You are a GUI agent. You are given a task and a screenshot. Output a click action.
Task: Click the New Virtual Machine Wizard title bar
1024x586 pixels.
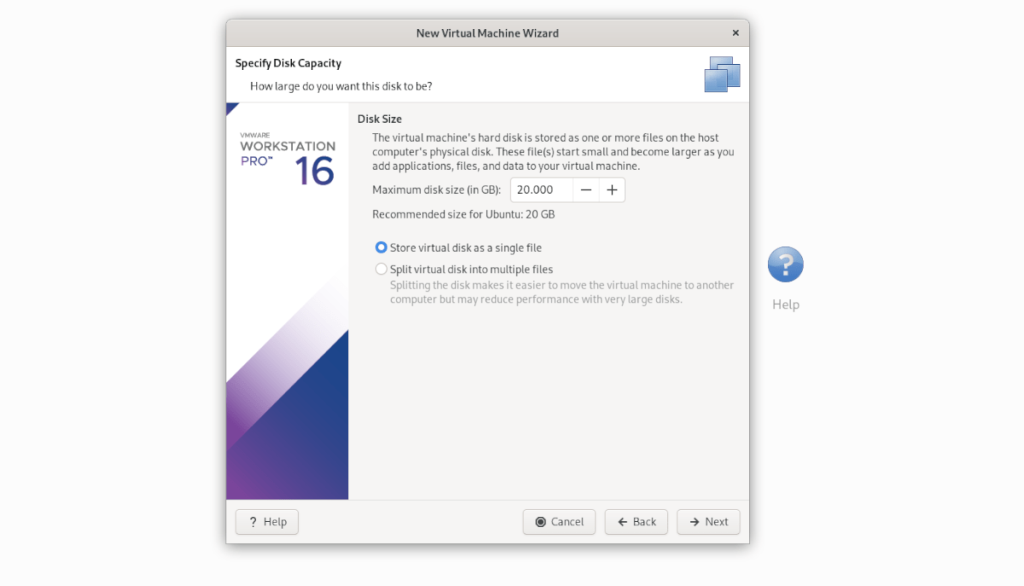(487, 32)
